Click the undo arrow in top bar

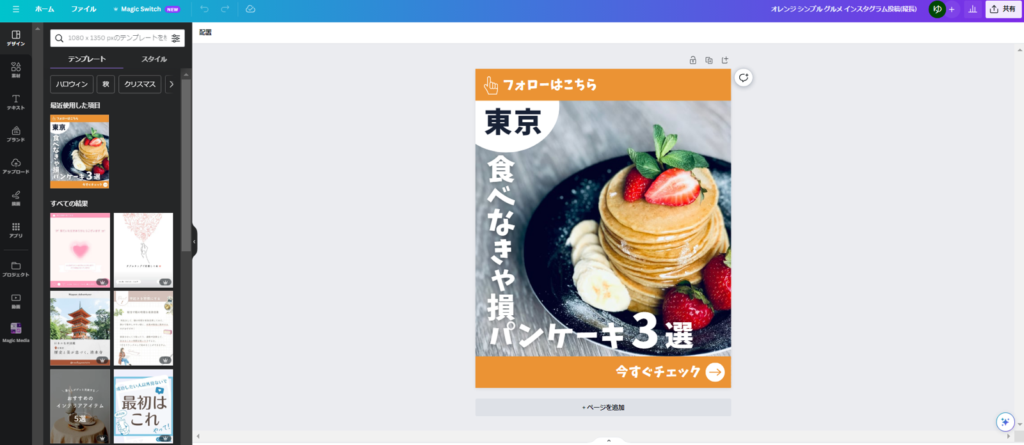tap(204, 9)
